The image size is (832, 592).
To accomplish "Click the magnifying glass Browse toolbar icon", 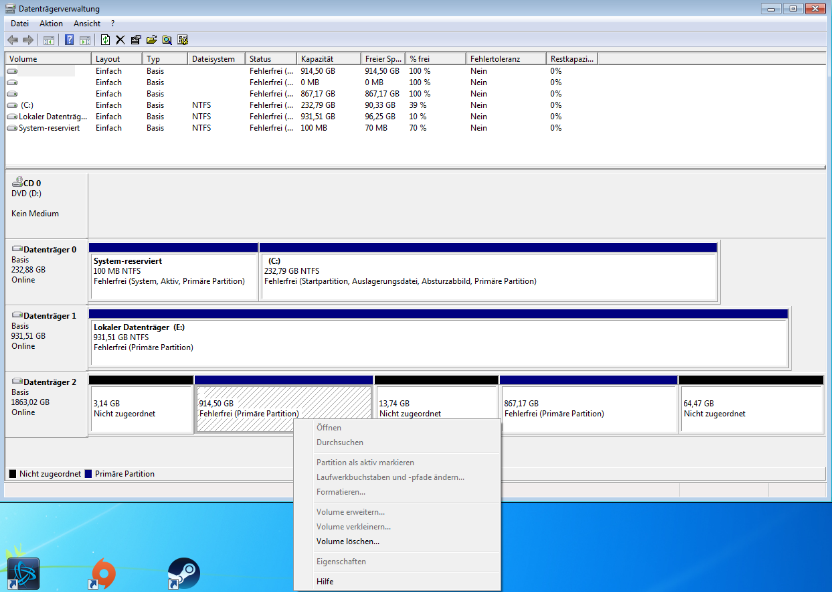I will click(167, 40).
